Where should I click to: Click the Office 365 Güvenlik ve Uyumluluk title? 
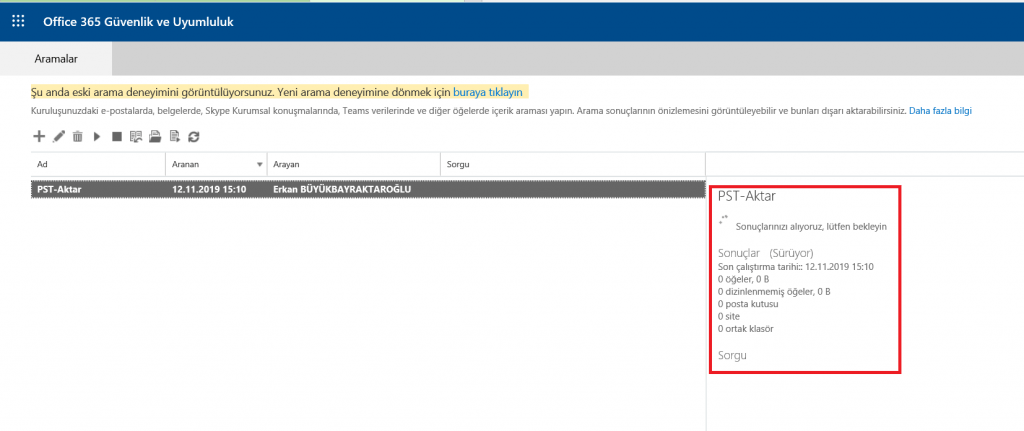tap(138, 21)
